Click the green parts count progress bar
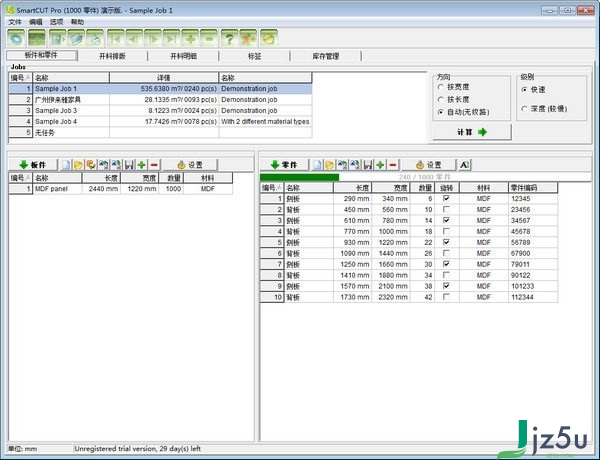The width and height of the screenshot is (600, 460). coord(299,177)
